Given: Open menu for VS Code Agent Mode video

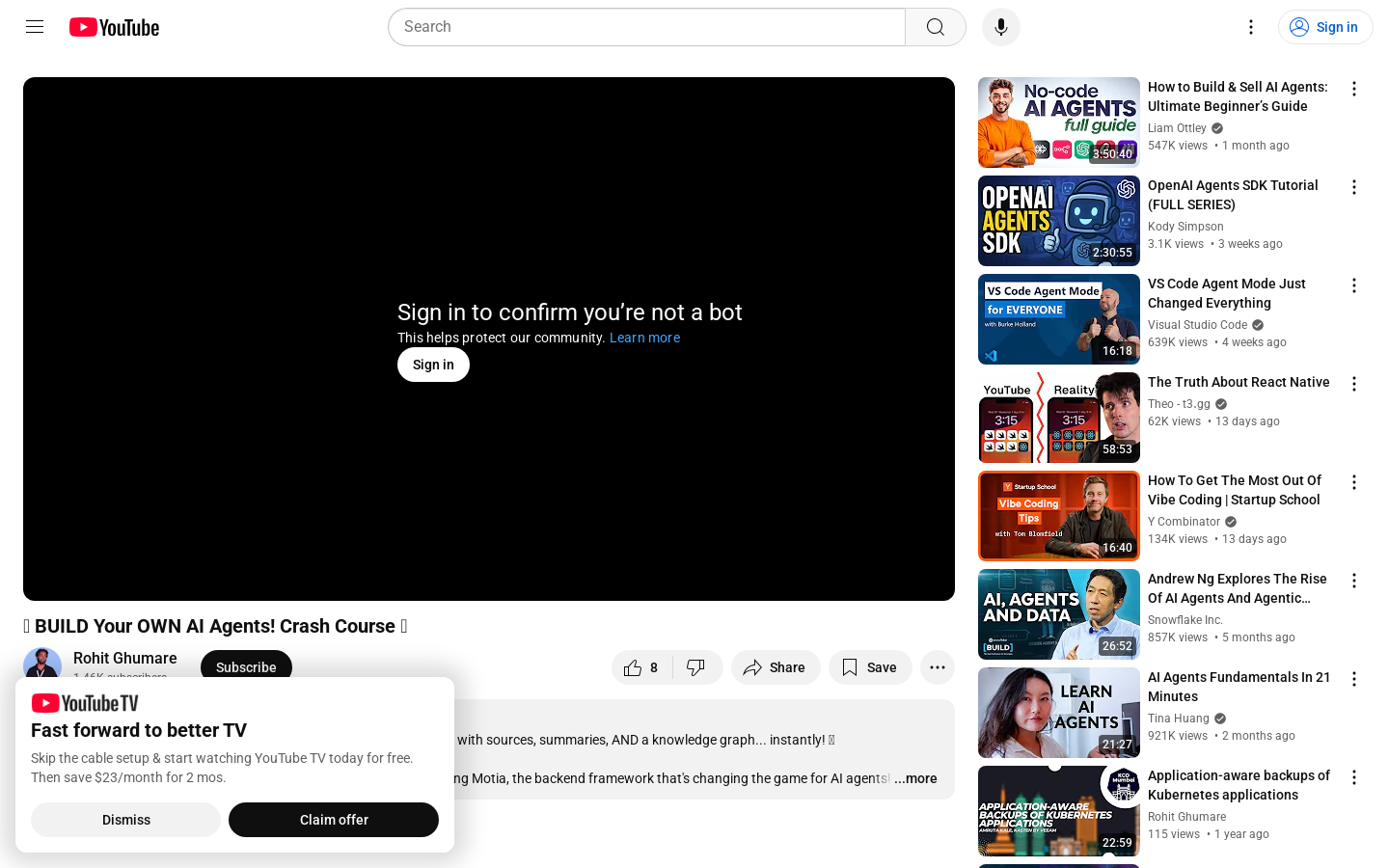Looking at the screenshot, I should (1354, 285).
